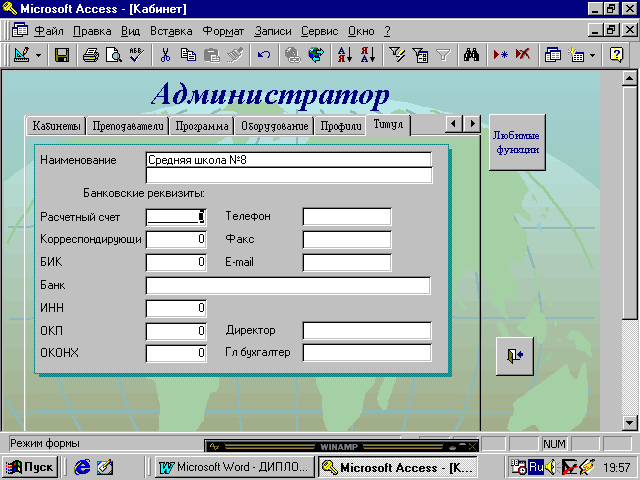This screenshot has width=640, height=480.
Task: Select the Преподаватели tab
Action: tap(128, 126)
